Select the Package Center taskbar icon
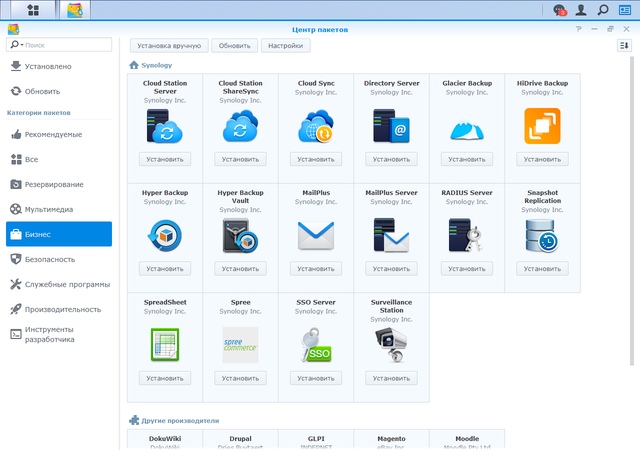 75,10
